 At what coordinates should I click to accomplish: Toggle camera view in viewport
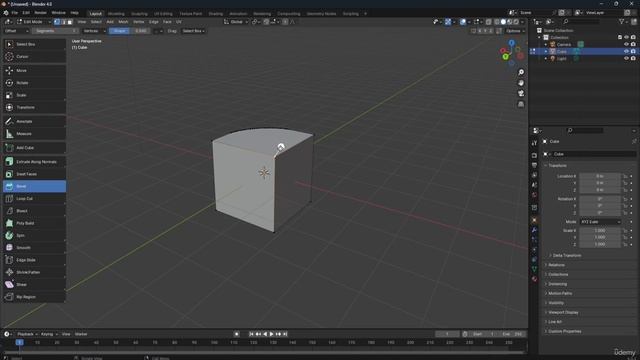[521, 93]
